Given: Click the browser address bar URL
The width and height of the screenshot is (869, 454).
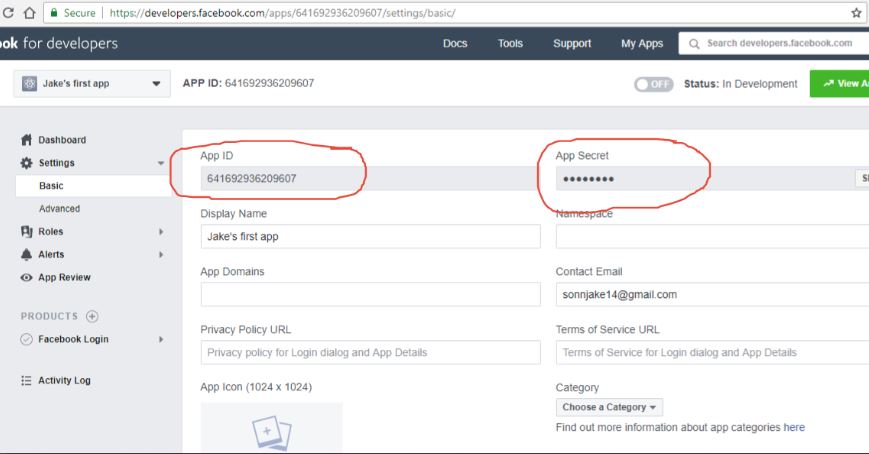Looking at the screenshot, I should 282,13.
